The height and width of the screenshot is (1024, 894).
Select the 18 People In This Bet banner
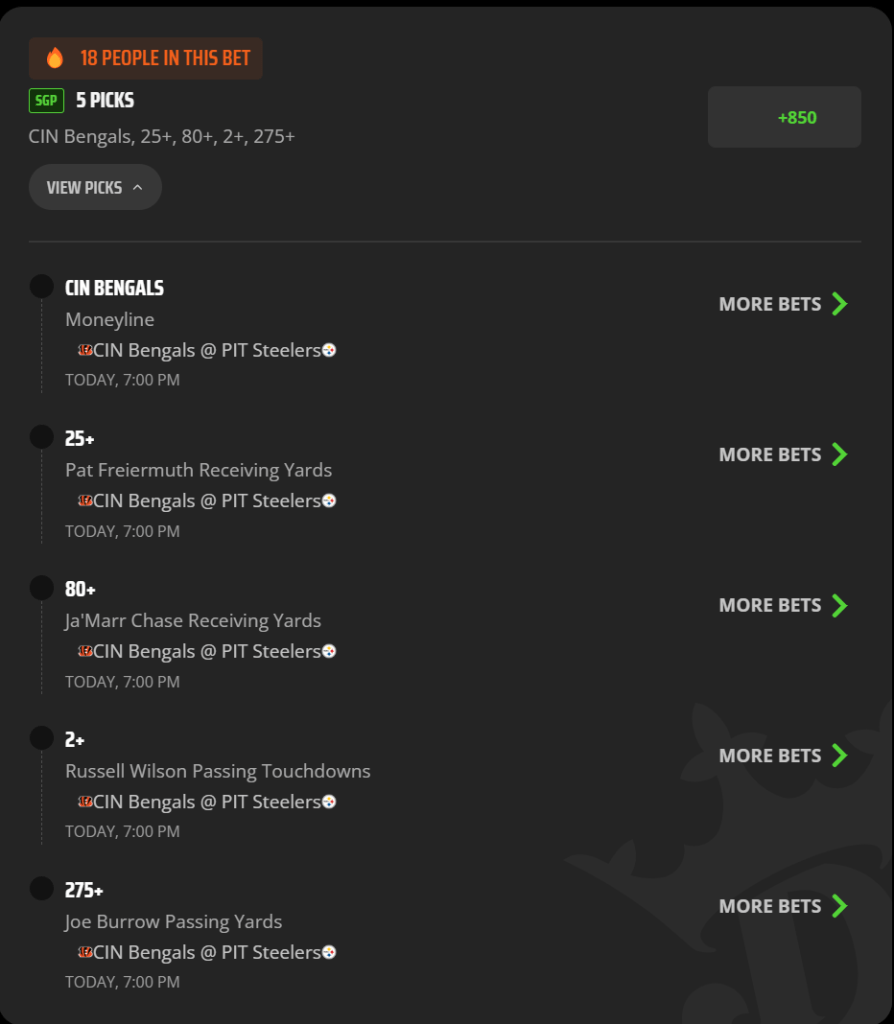[x=146, y=58]
